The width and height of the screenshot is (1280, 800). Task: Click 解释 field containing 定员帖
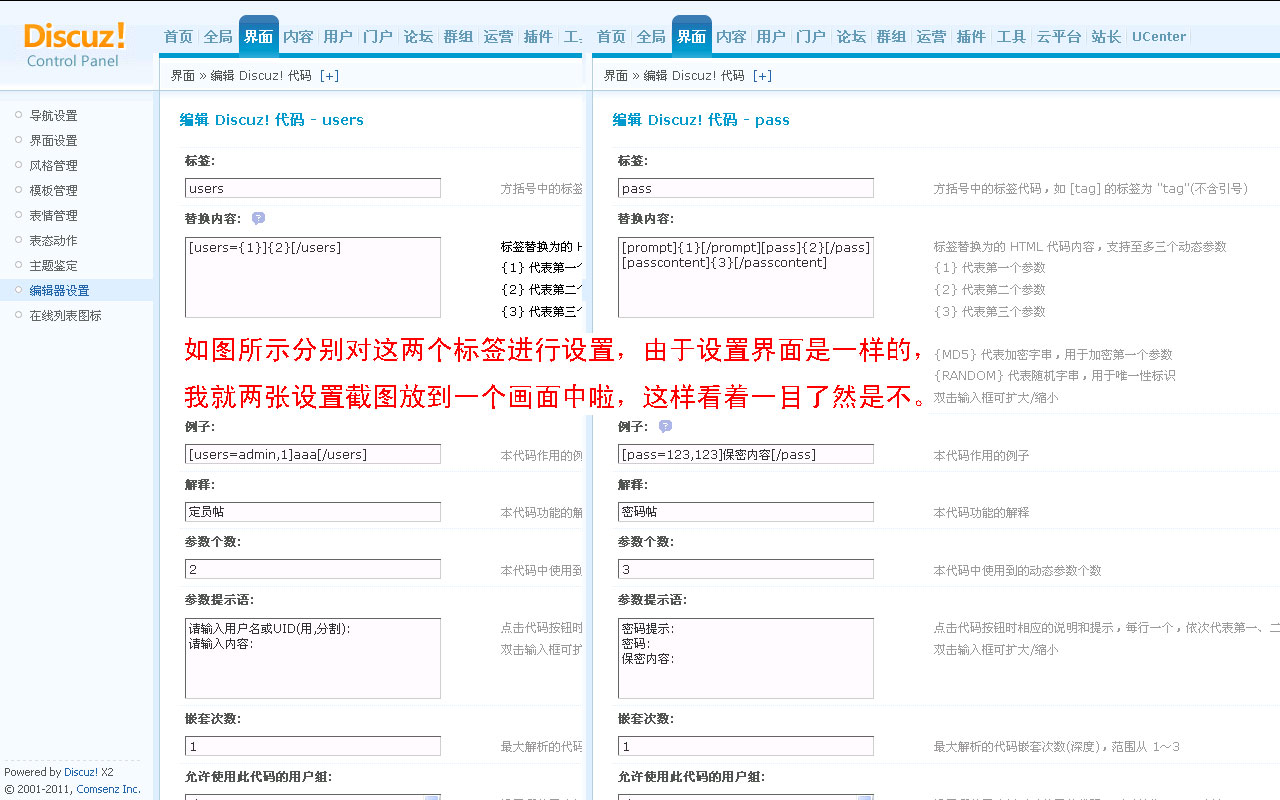313,512
